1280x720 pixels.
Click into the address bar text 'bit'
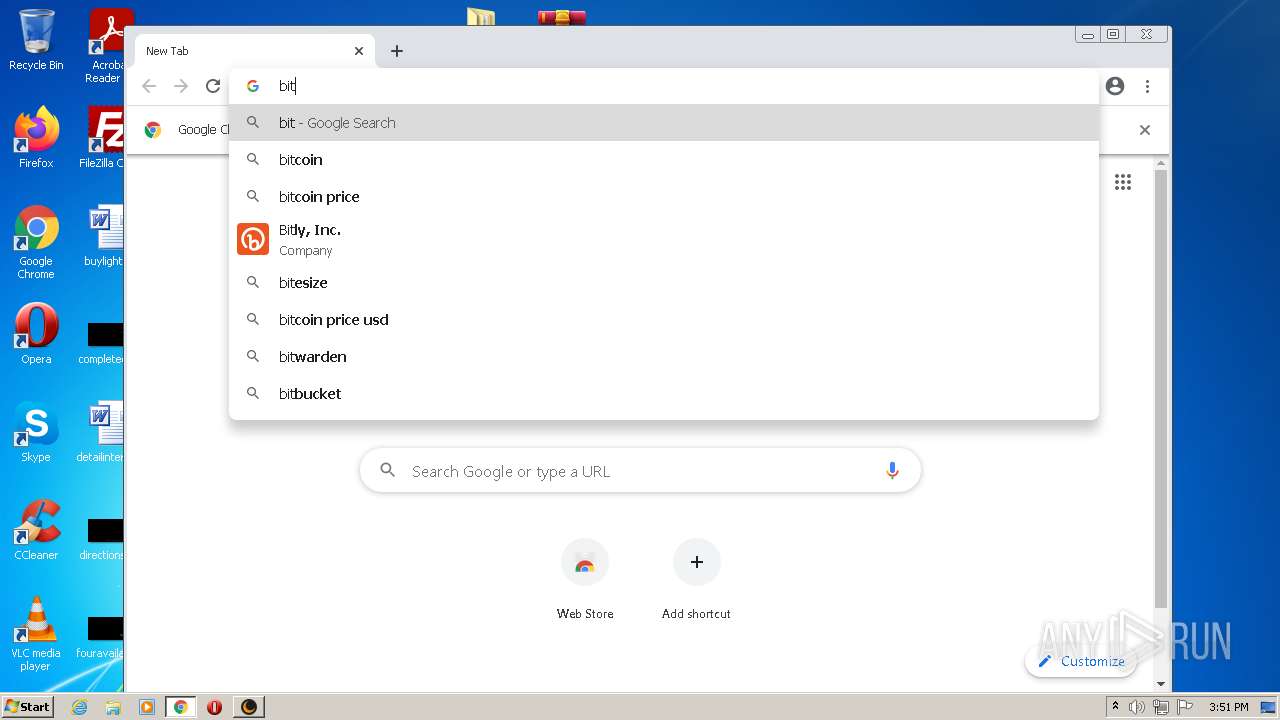(287, 86)
